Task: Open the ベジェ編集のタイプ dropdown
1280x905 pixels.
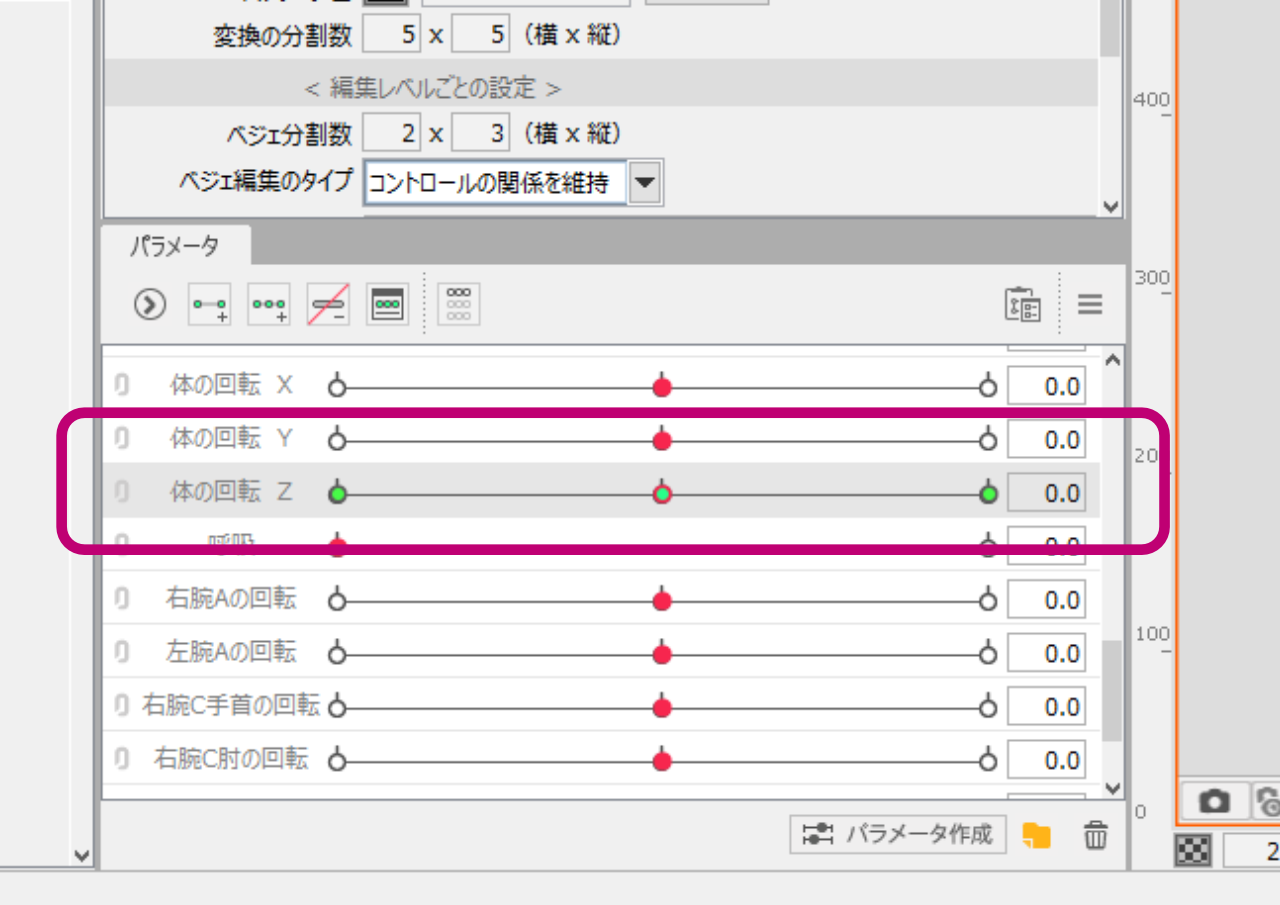Action: coord(645,183)
